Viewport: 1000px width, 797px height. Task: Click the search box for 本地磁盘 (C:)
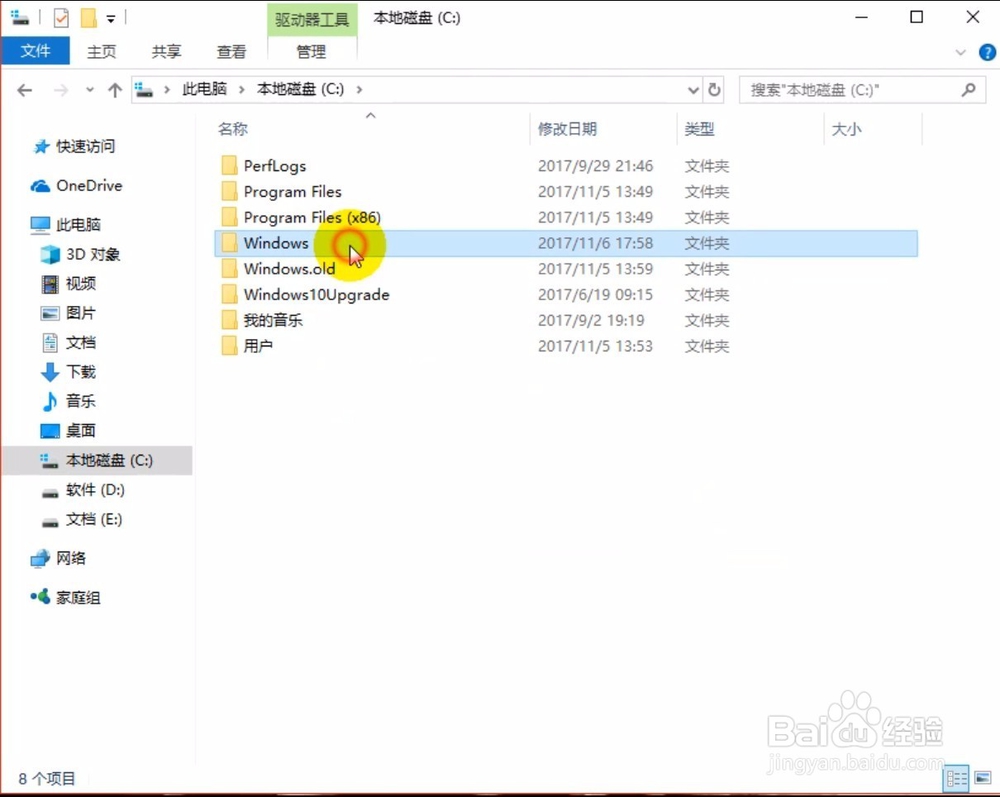tap(862, 90)
